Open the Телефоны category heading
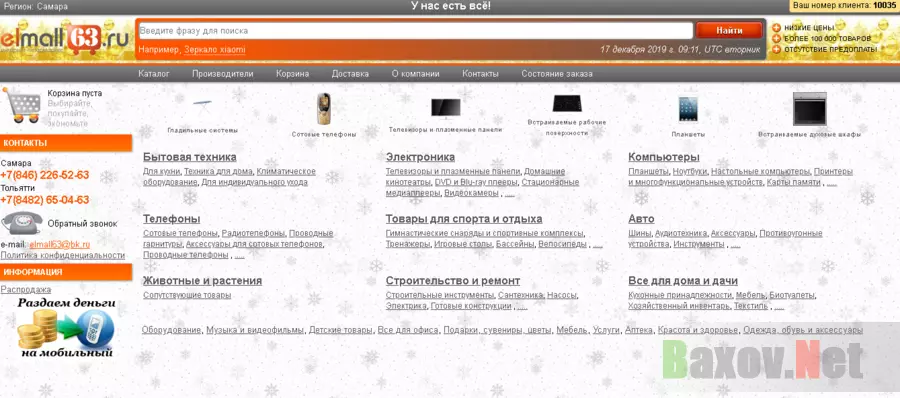900x398 pixels. (172, 219)
